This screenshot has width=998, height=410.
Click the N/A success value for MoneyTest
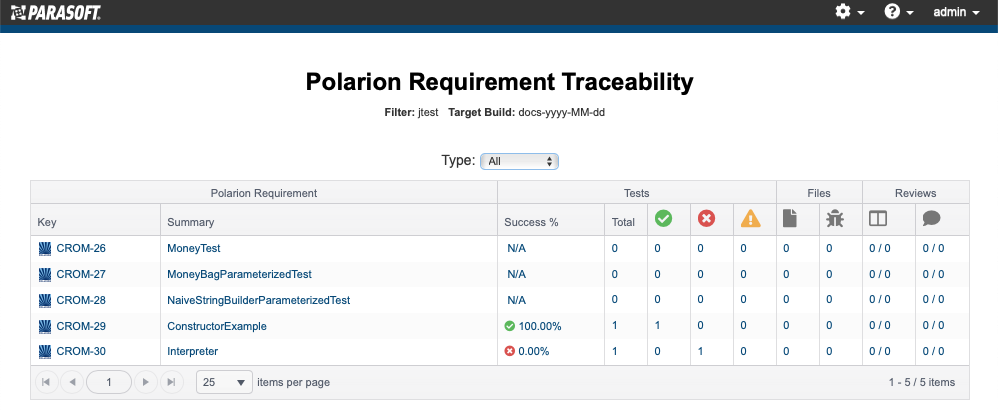[516, 248]
